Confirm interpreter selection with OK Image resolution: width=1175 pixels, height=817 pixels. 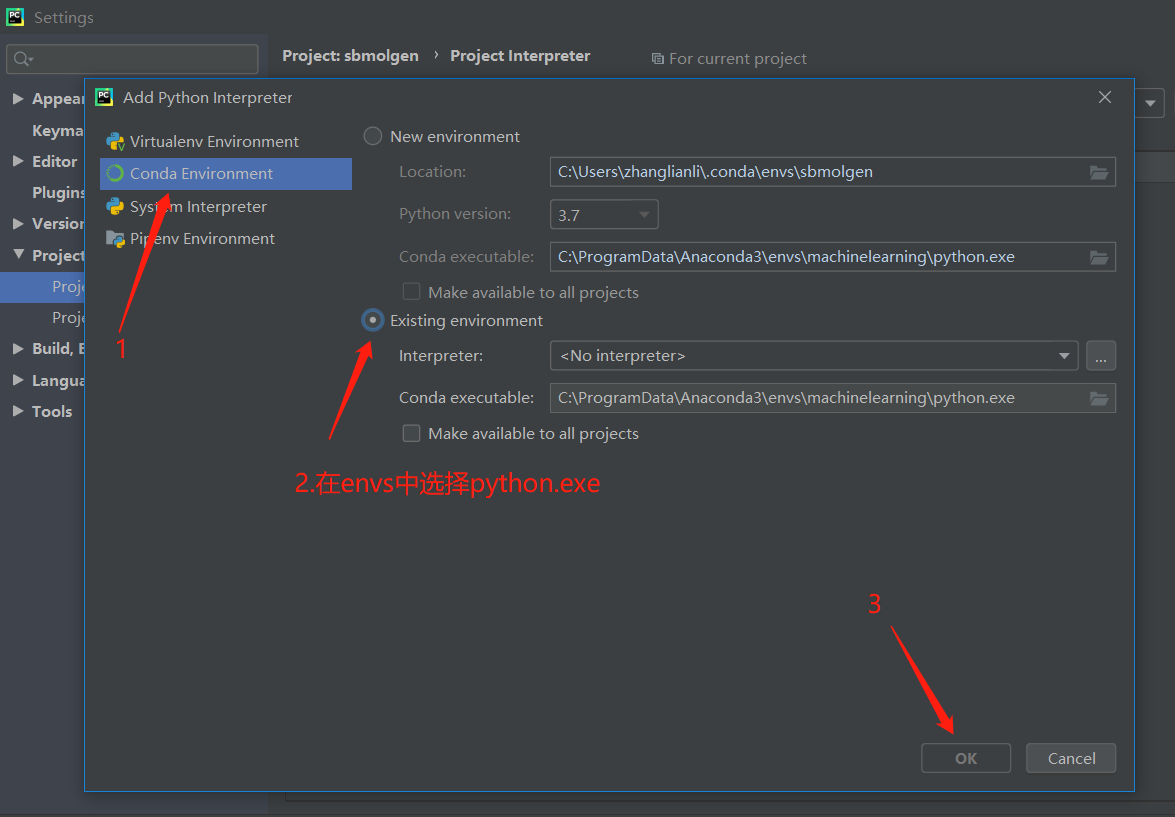[965, 758]
